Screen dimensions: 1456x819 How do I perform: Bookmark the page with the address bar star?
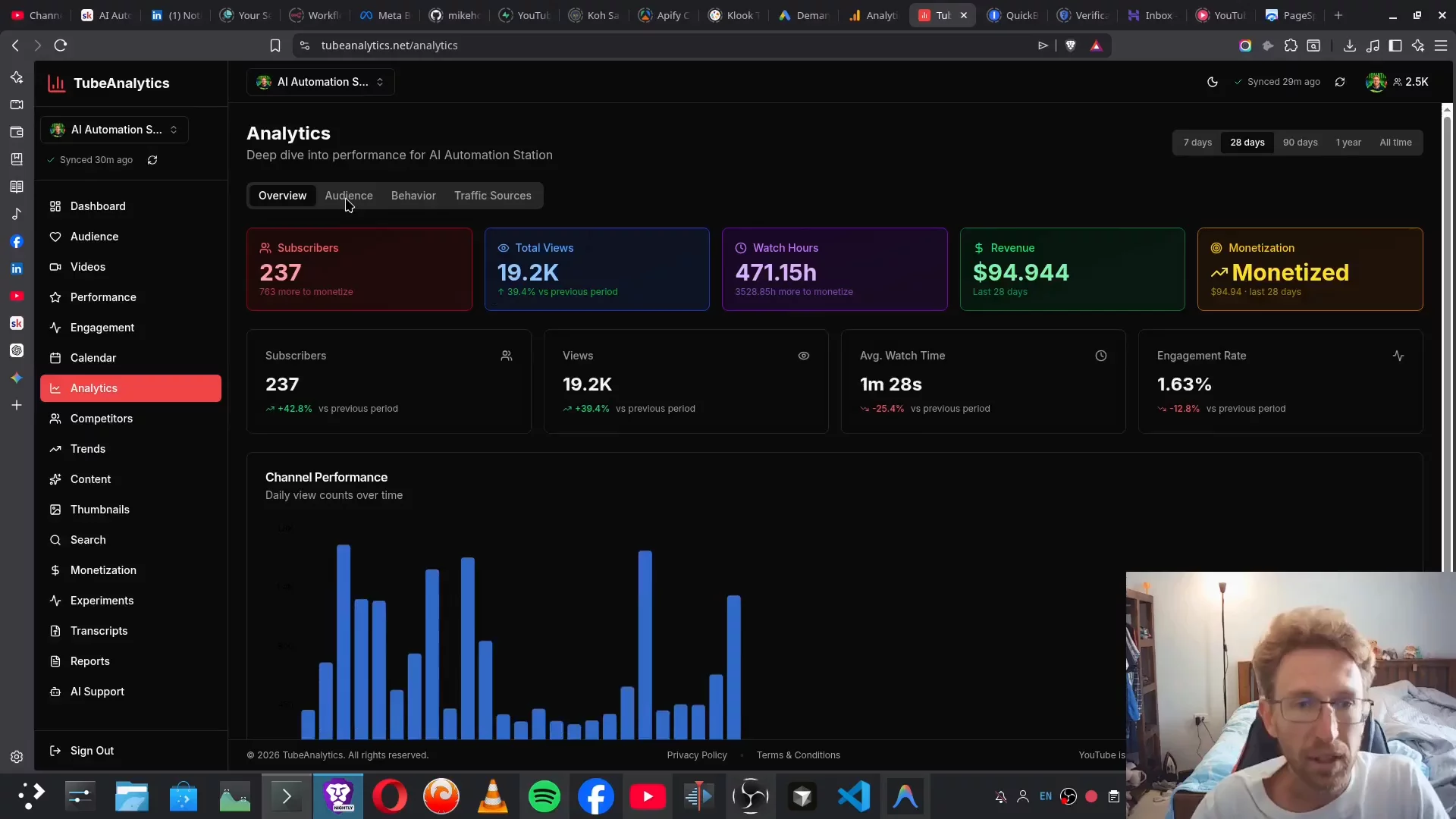point(275,45)
